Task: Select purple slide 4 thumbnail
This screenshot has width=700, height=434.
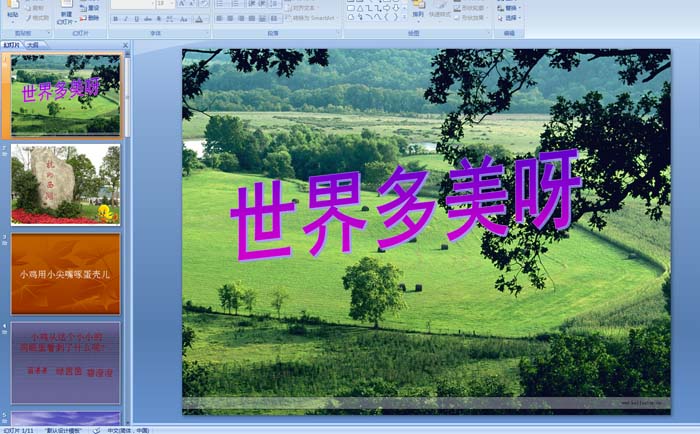Action: [x=66, y=363]
